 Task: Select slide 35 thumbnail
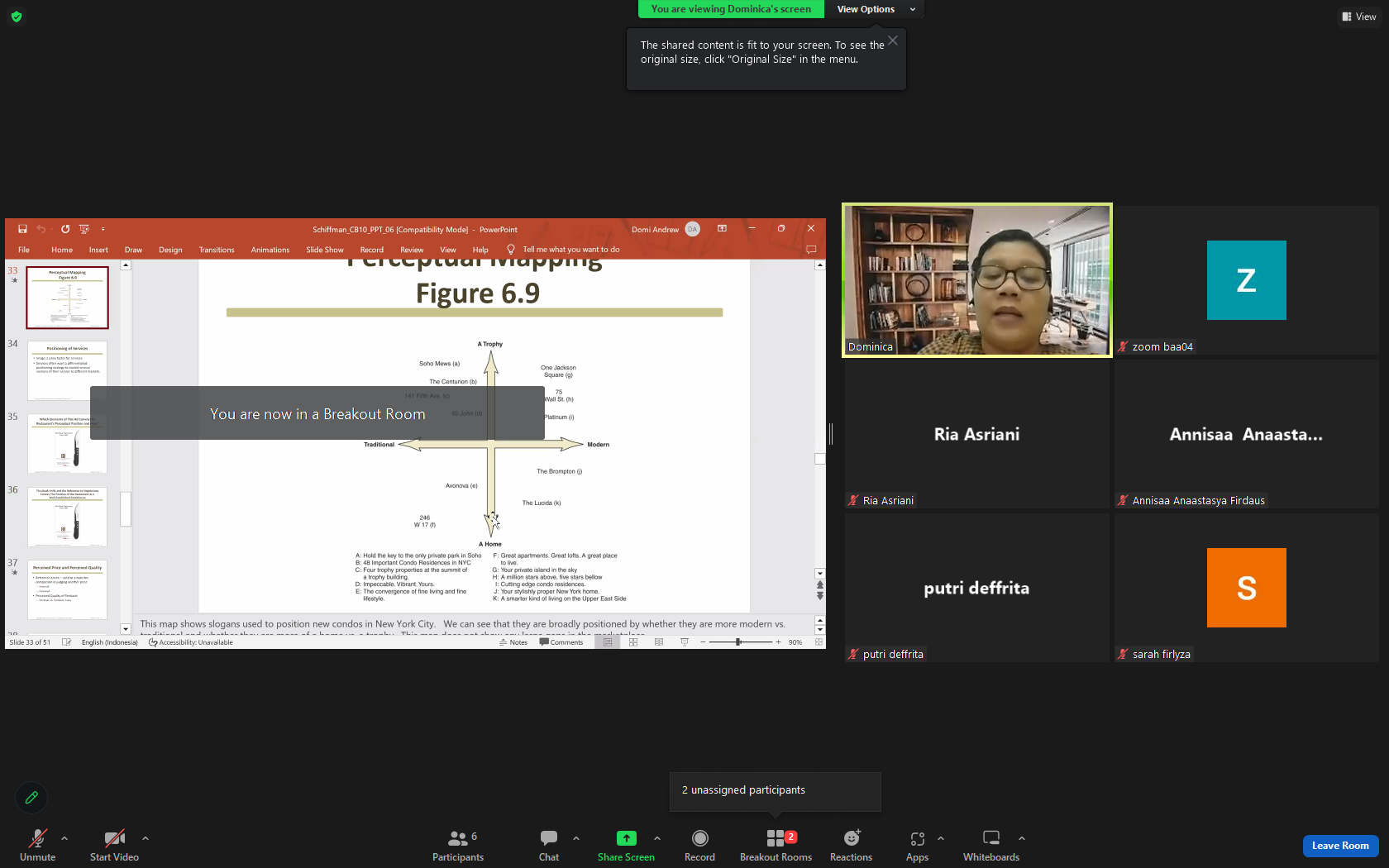point(67,443)
